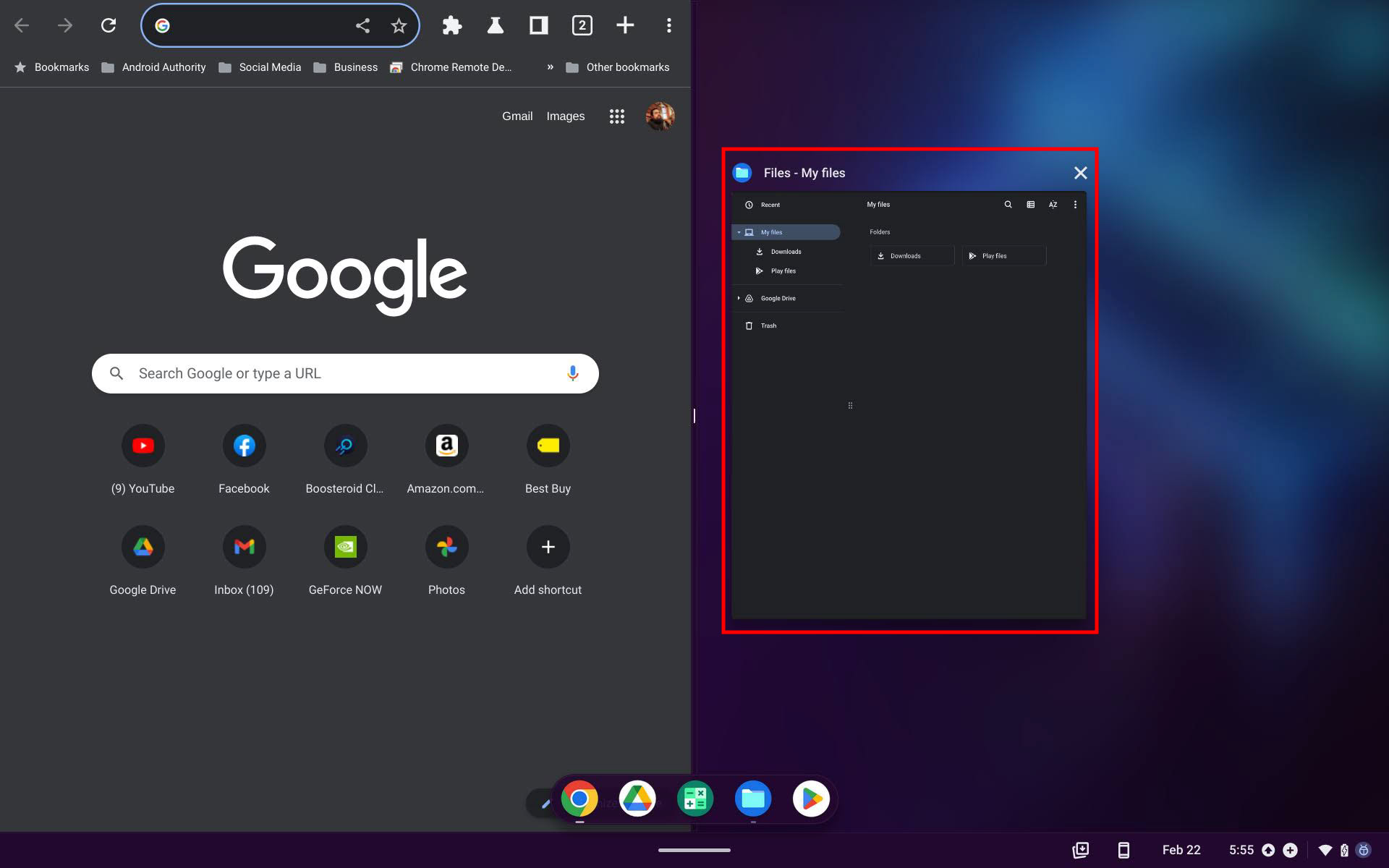
Task: Open Chrome Labs flask icon
Action: click(495, 26)
